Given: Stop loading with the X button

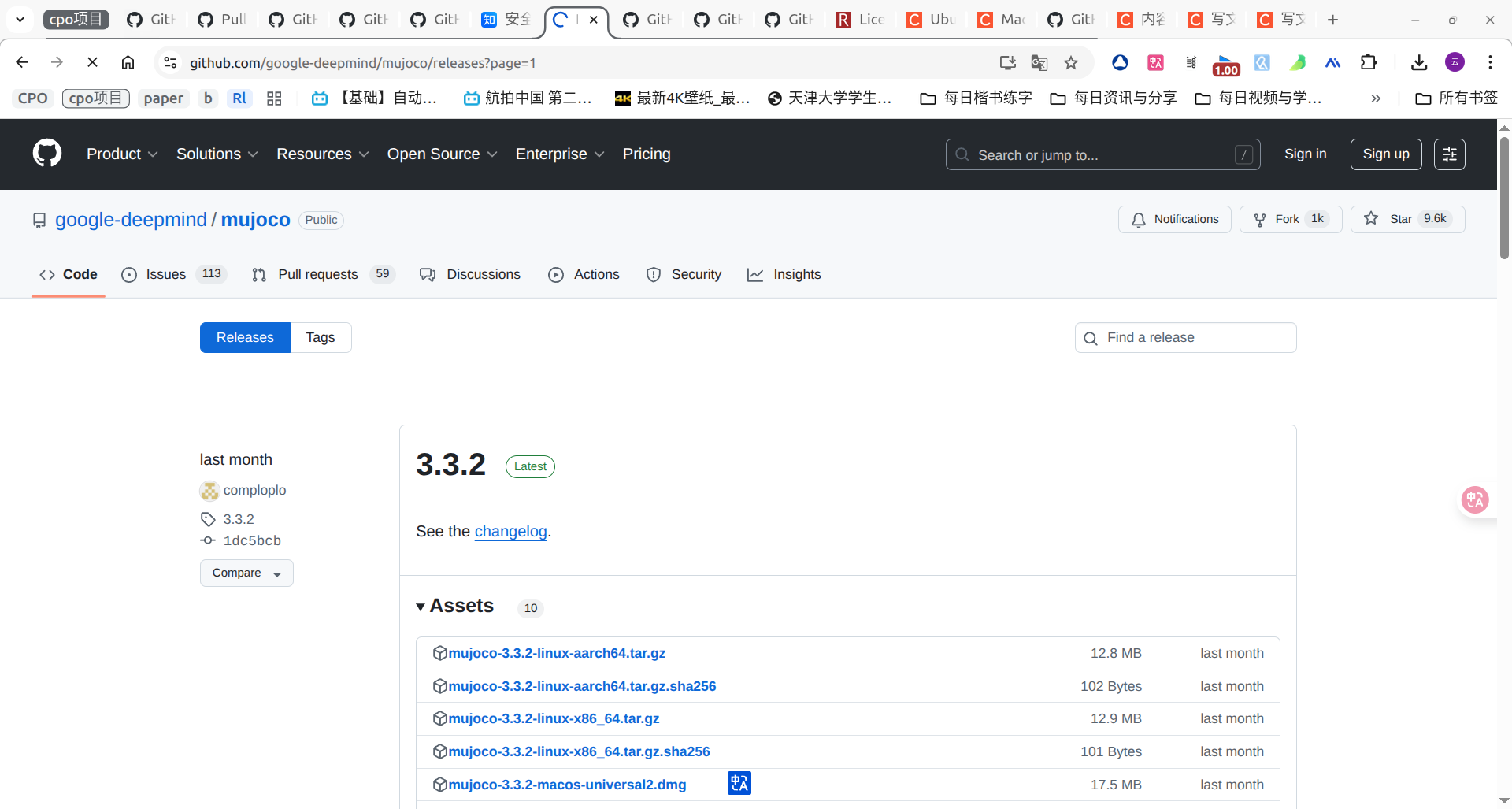Looking at the screenshot, I should pyautogui.click(x=92, y=62).
